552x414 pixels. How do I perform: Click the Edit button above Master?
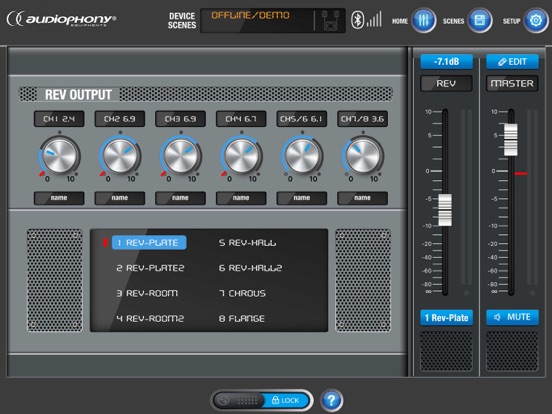(512, 62)
